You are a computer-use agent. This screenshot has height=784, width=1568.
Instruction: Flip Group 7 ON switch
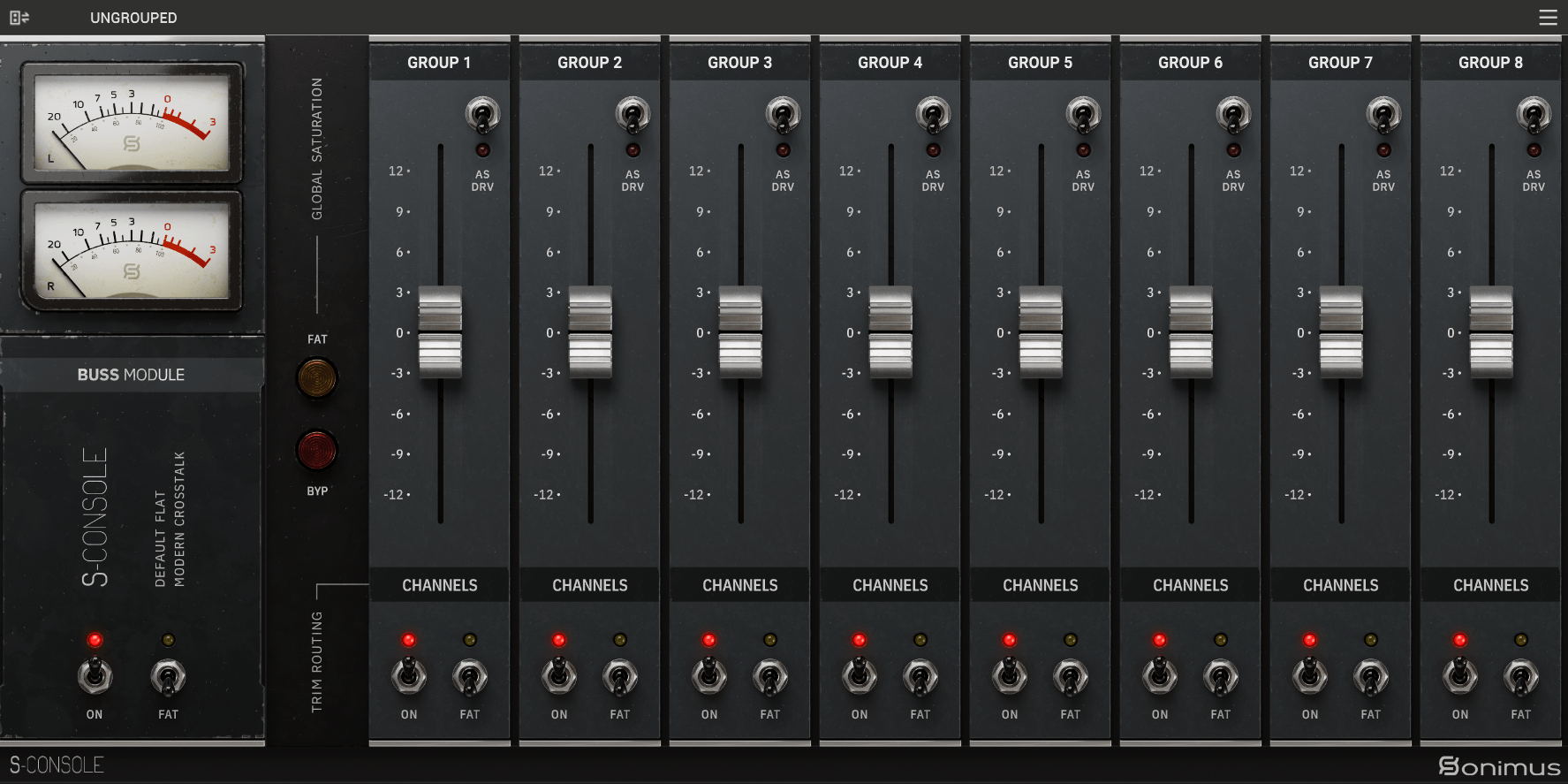point(1310,676)
